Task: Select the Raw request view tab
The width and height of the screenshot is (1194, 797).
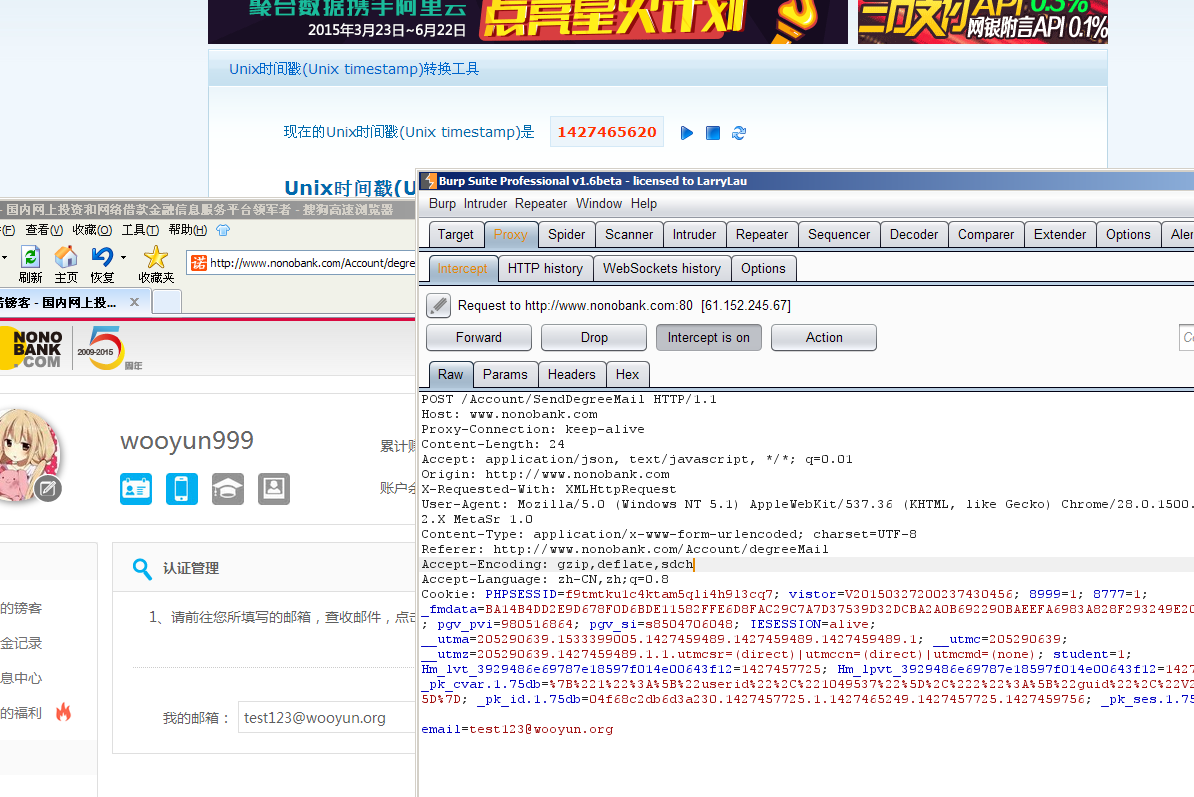Action: 450,375
